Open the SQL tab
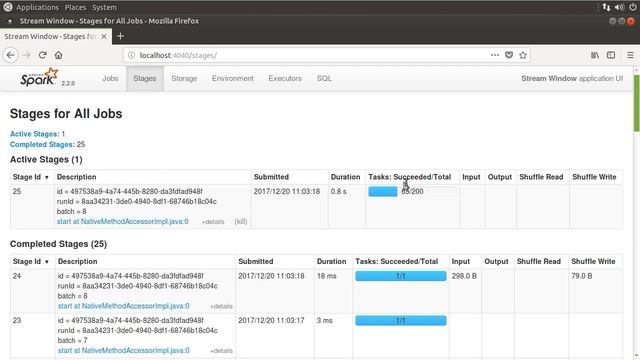640x360 pixels. [x=324, y=78]
